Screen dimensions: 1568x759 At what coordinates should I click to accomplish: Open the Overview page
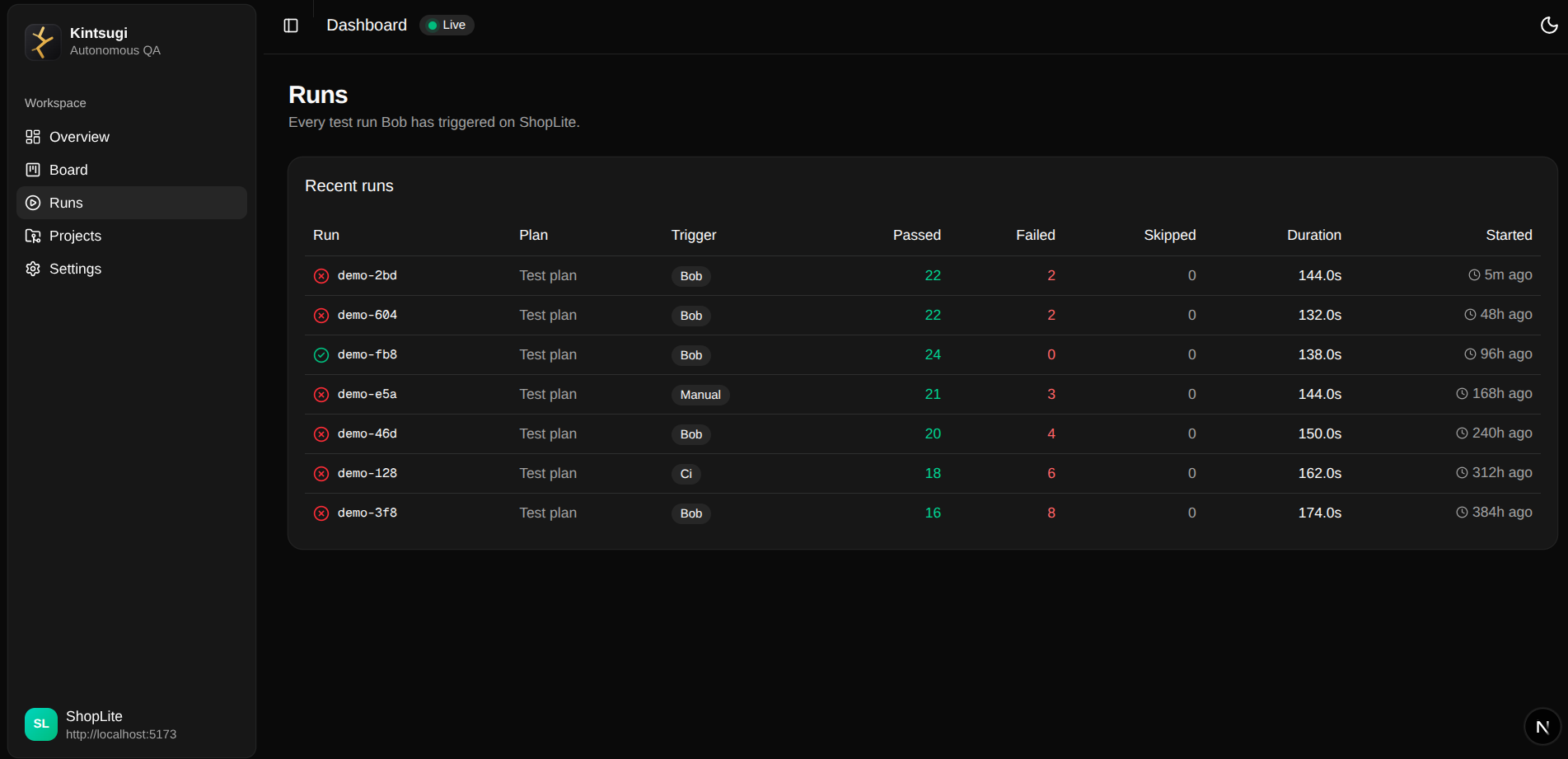132,137
